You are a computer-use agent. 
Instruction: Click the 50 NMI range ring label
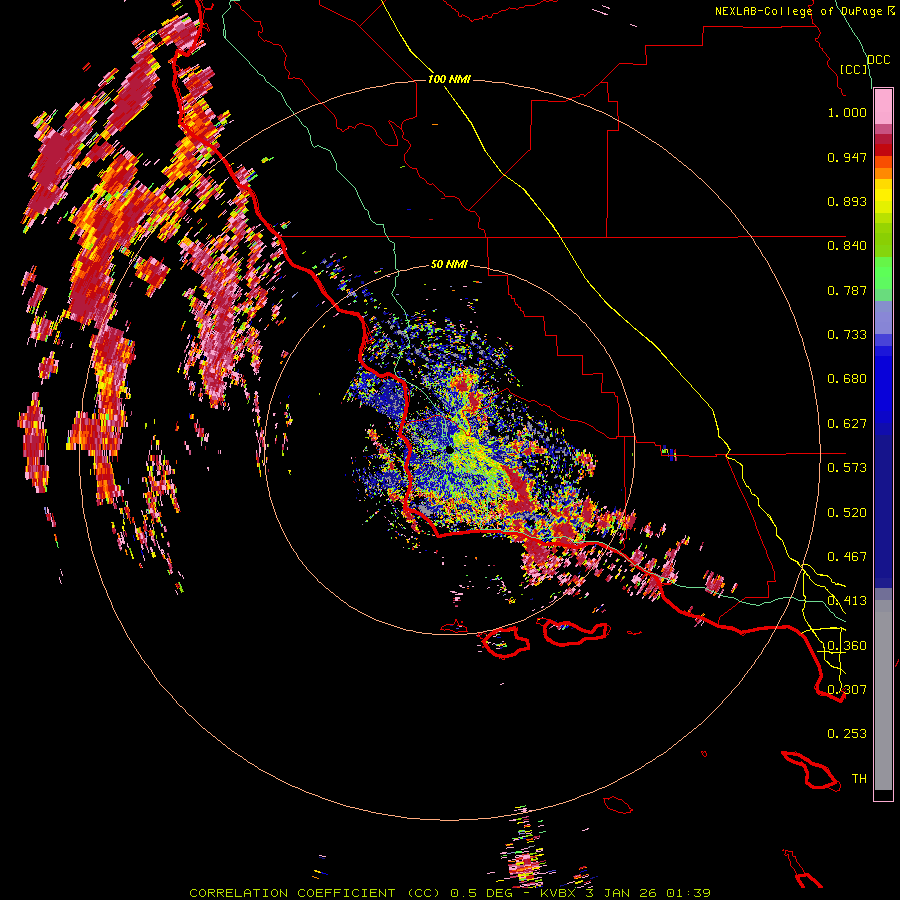coord(449,265)
